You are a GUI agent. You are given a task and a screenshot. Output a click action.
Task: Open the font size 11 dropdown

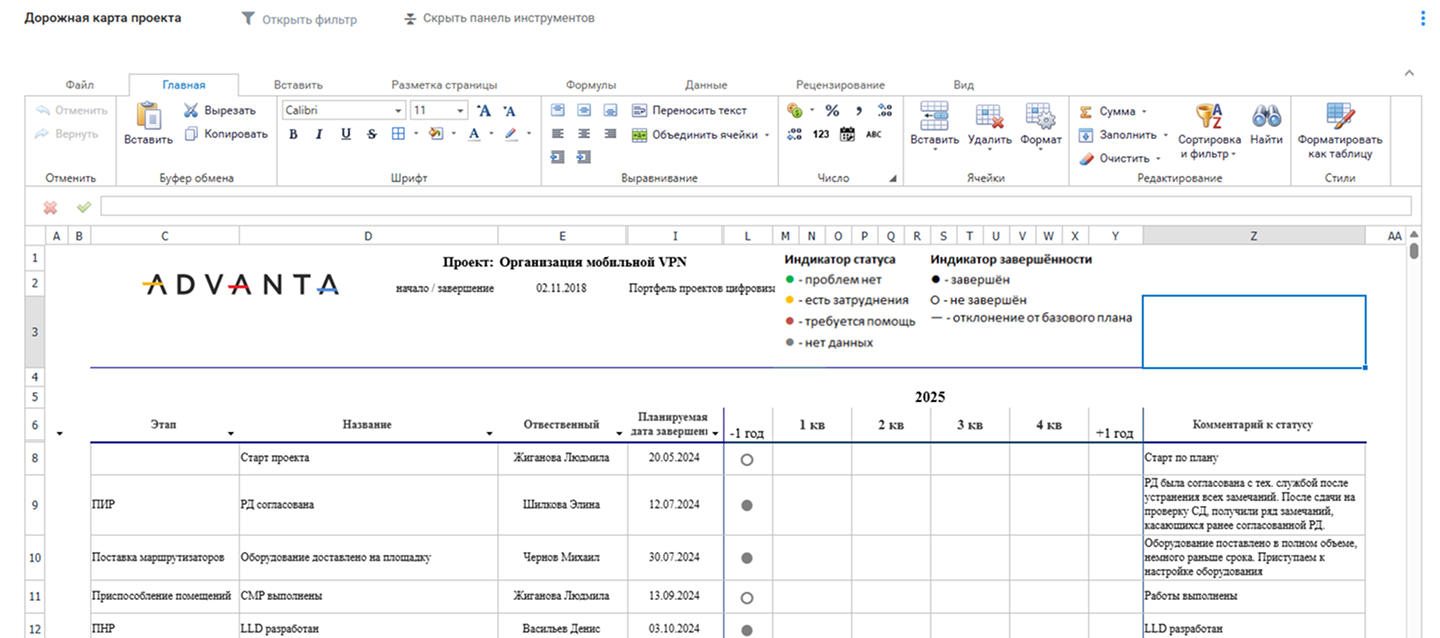[x=461, y=111]
